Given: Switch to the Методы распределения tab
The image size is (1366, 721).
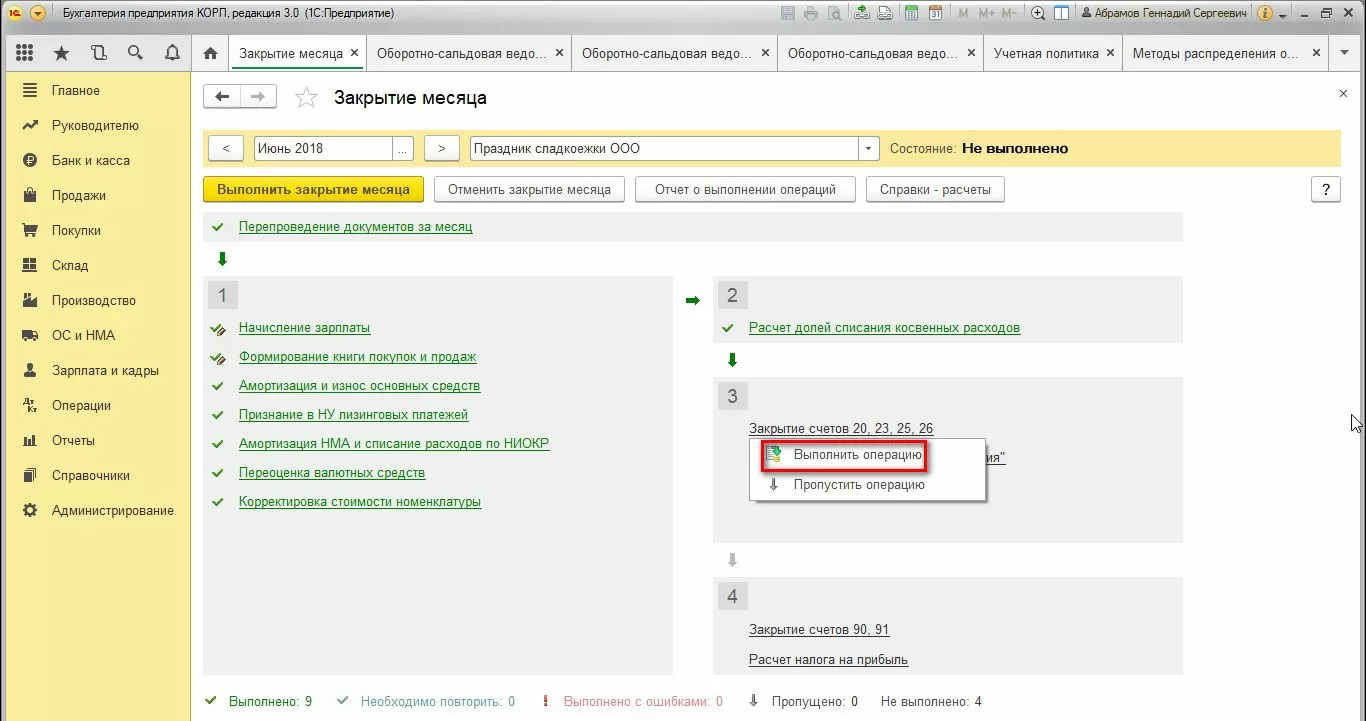Looking at the screenshot, I should [1216, 54].
